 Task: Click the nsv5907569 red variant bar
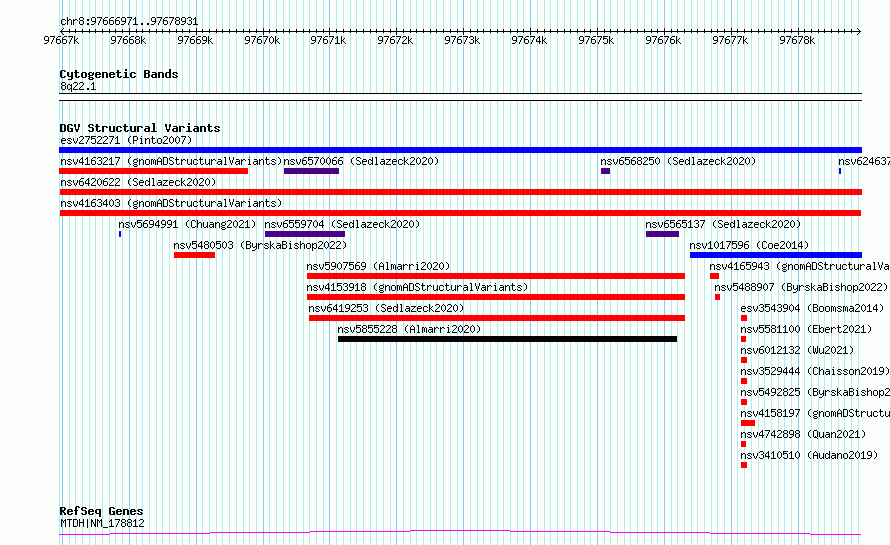496,276
